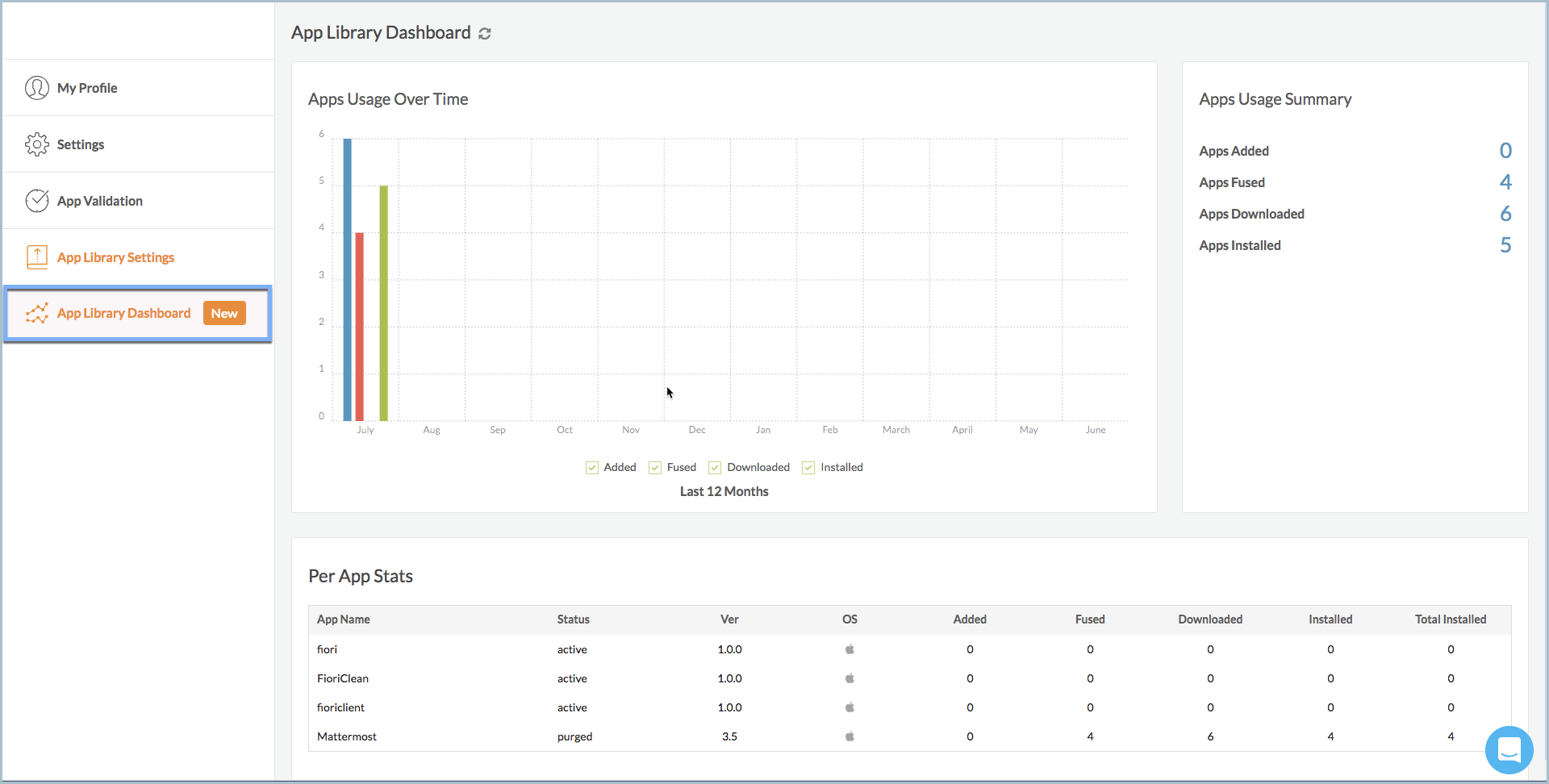Open App Library Settings link
The height and width of the screenshot is (784, 1549).
pyautogui.click(x=115, y=257)
